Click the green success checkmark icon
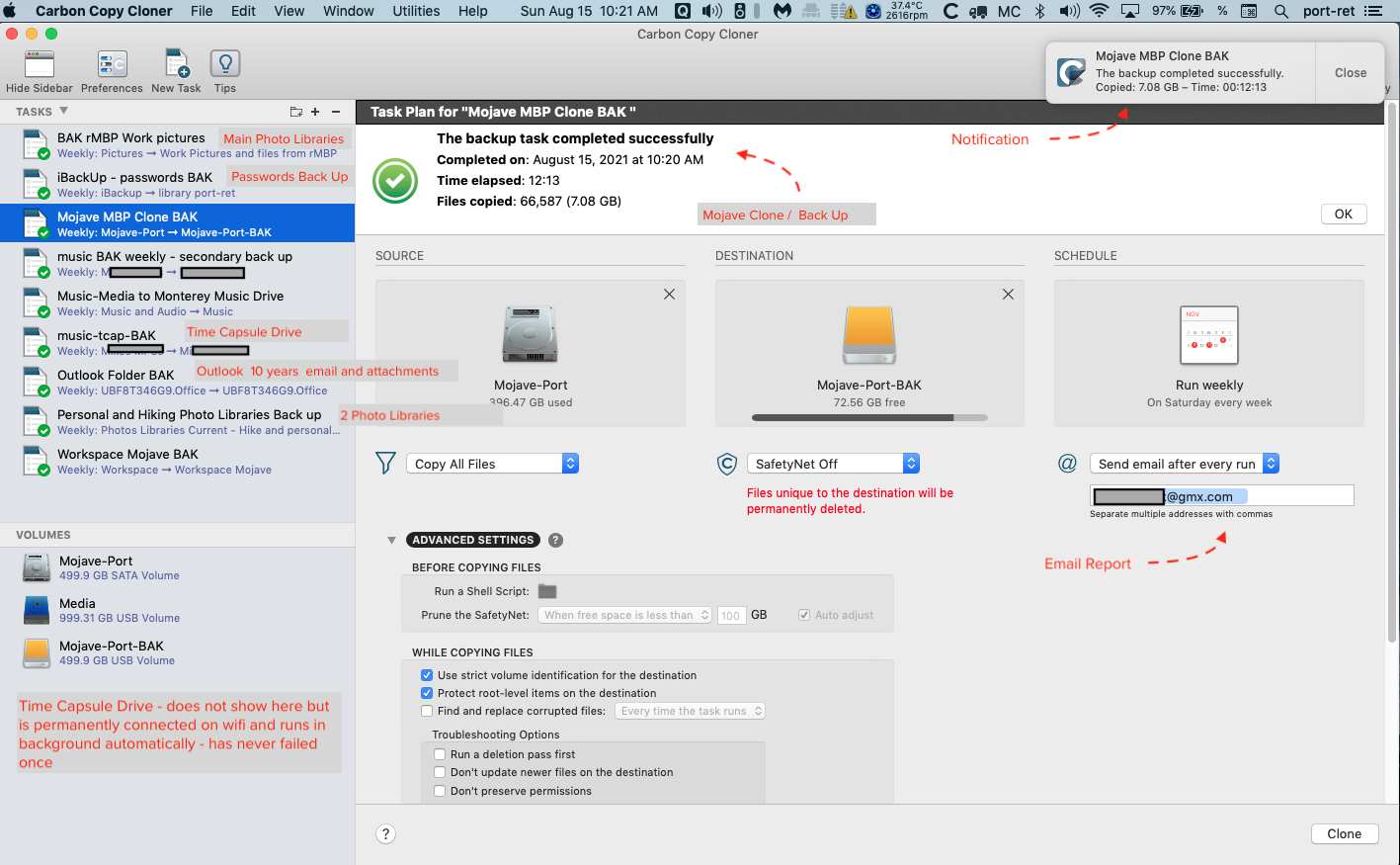 395,181
